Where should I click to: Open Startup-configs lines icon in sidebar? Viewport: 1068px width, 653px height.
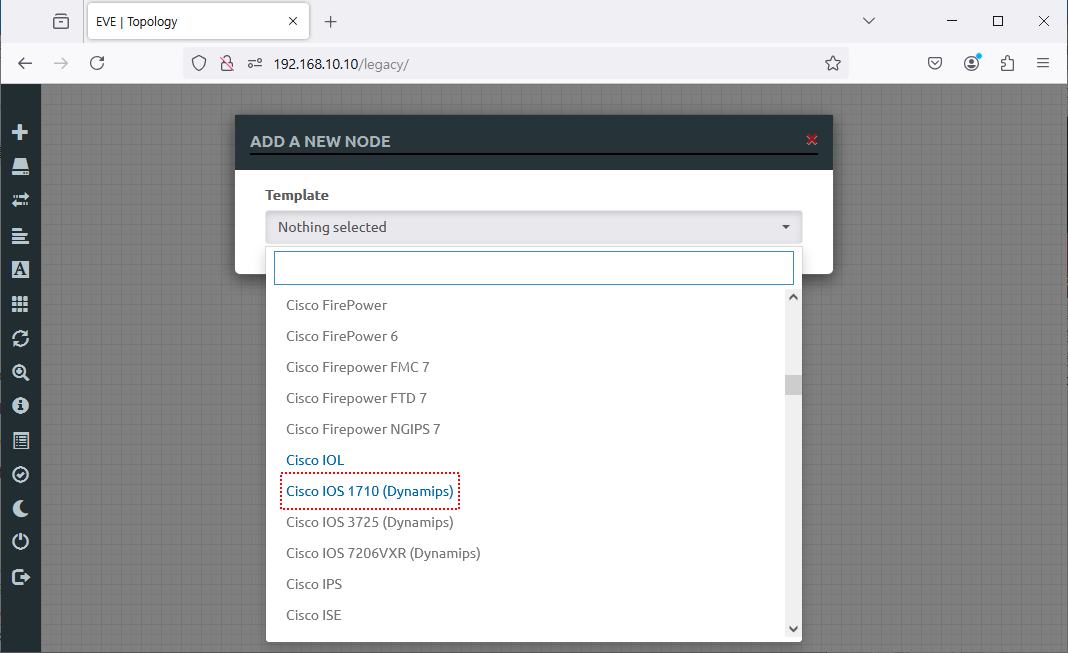click(x=20, y=236)
